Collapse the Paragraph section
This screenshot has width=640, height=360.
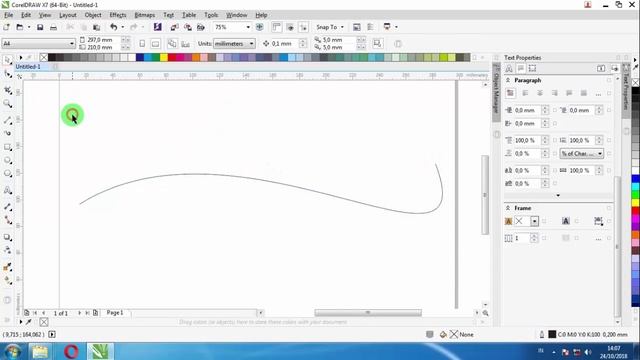click(508, 80)
